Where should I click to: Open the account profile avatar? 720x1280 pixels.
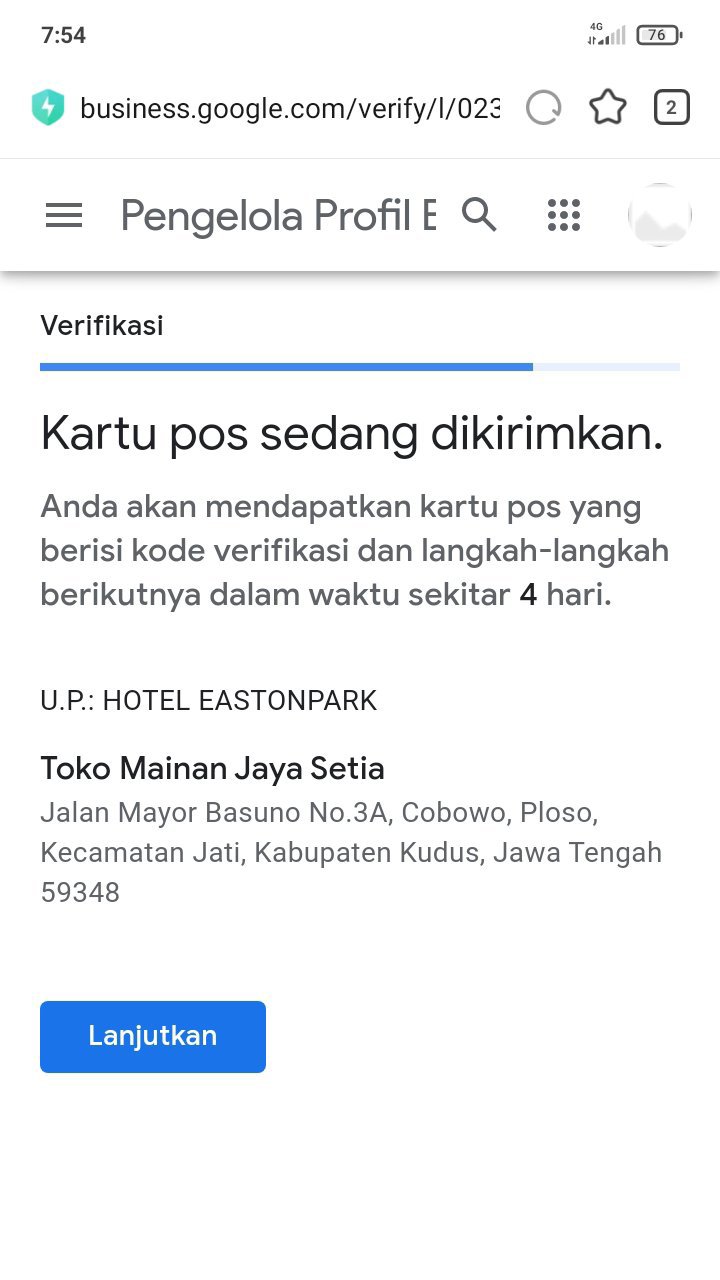pyautogui.click(x=660, y=215)
